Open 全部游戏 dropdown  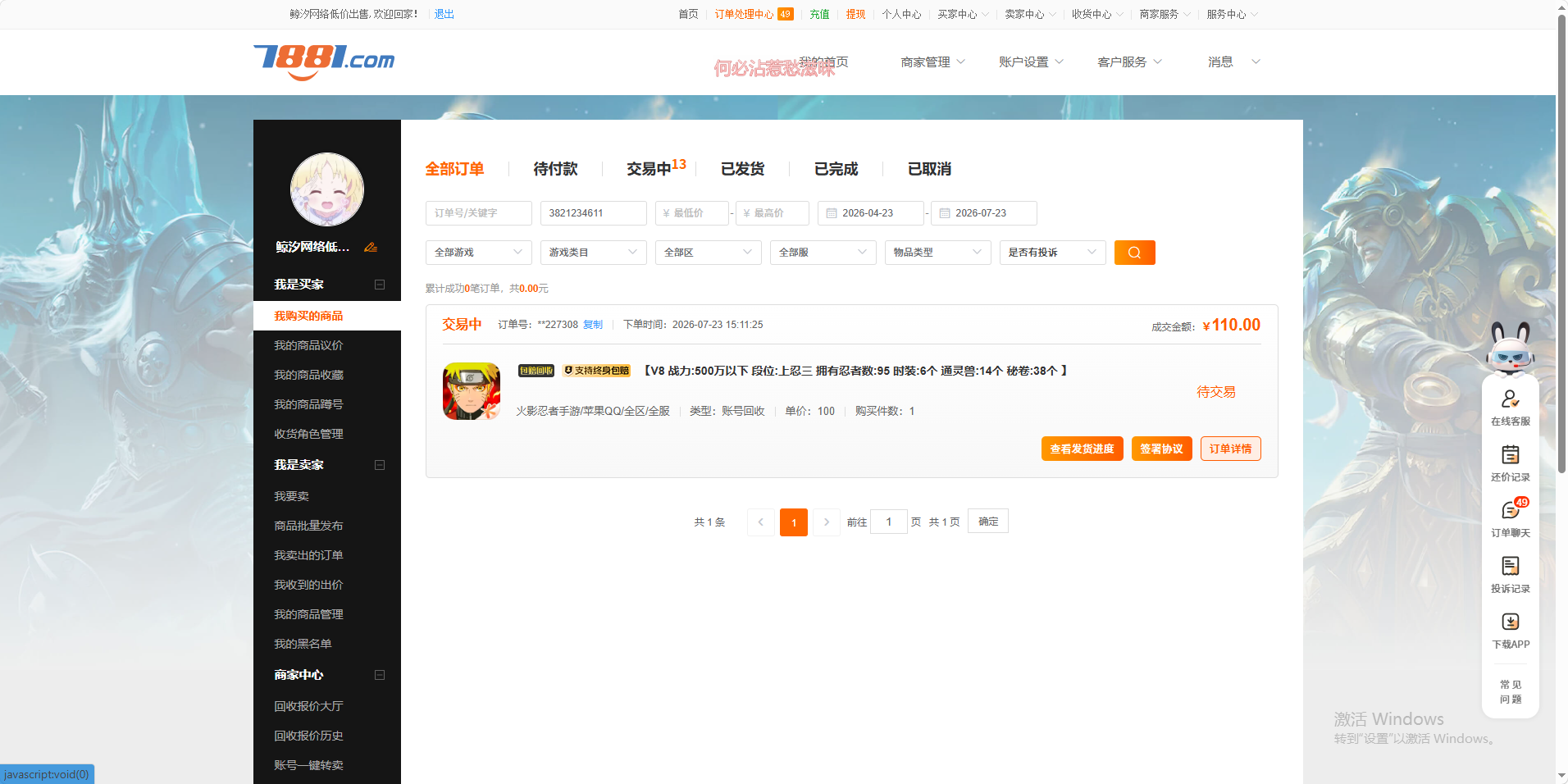[x=479, y=253]
